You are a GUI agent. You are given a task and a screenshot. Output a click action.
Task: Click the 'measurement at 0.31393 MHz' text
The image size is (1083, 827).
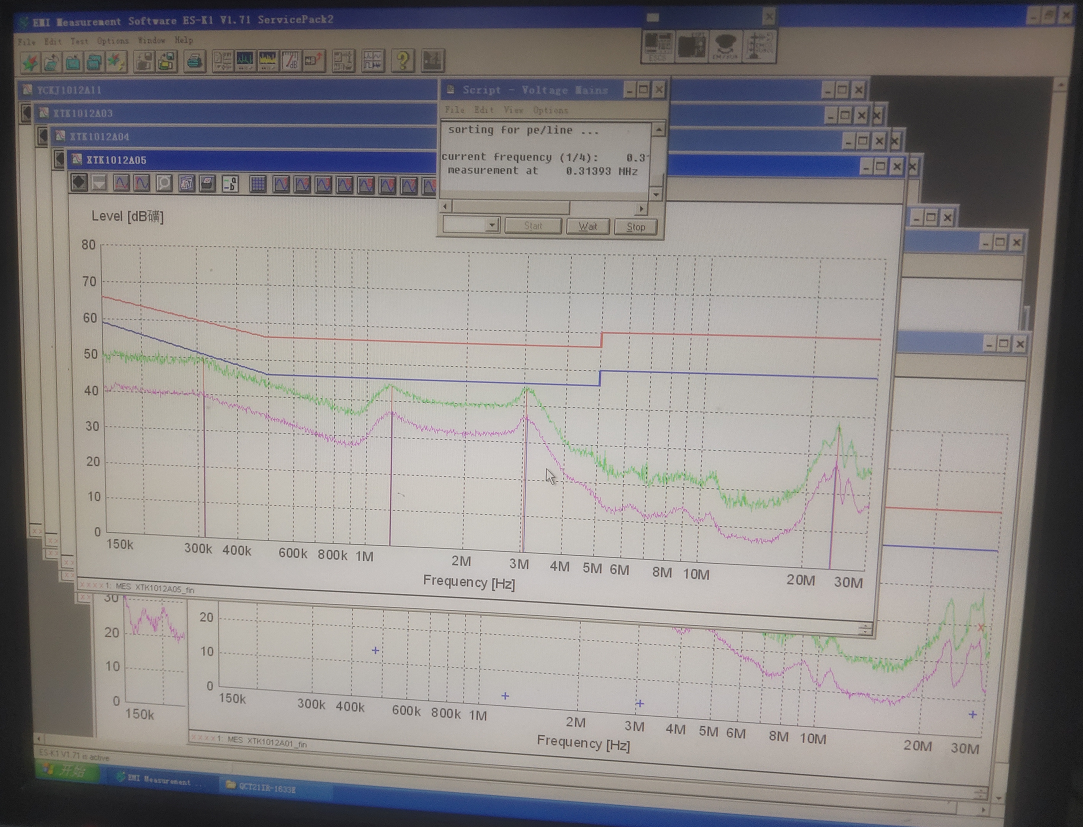pos(543,171)
